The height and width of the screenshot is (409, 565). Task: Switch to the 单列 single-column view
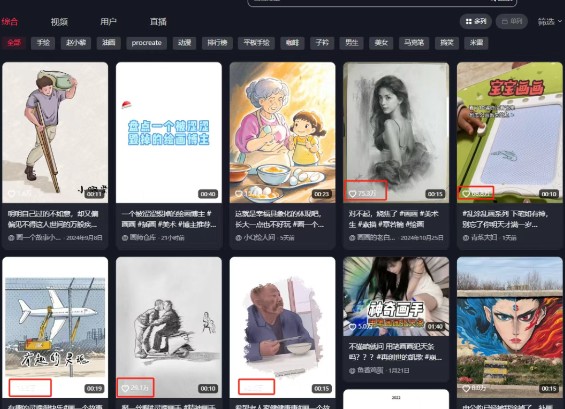512,22
